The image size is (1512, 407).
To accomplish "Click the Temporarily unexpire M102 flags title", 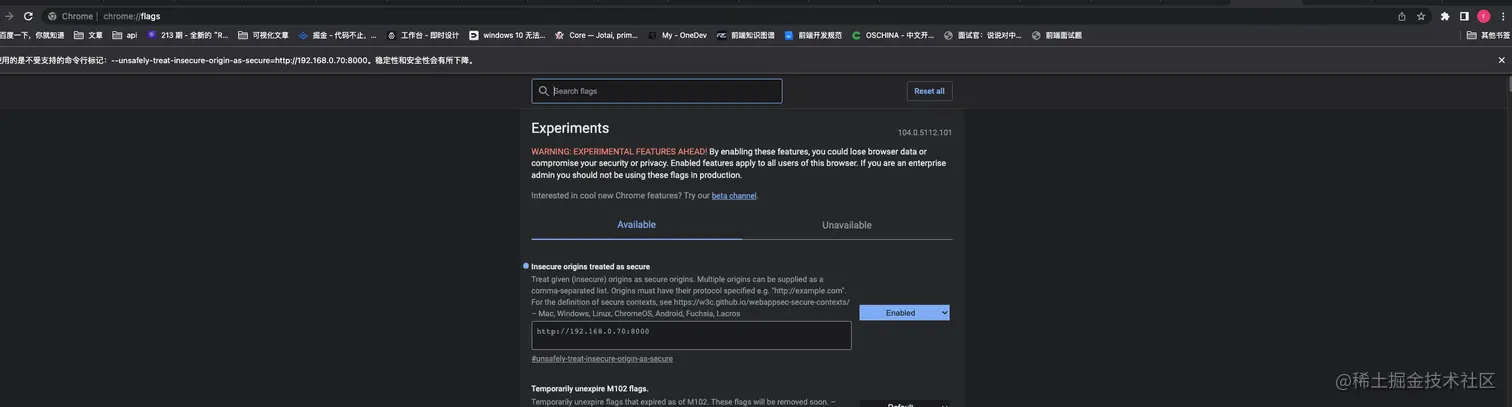I will 590,388.
